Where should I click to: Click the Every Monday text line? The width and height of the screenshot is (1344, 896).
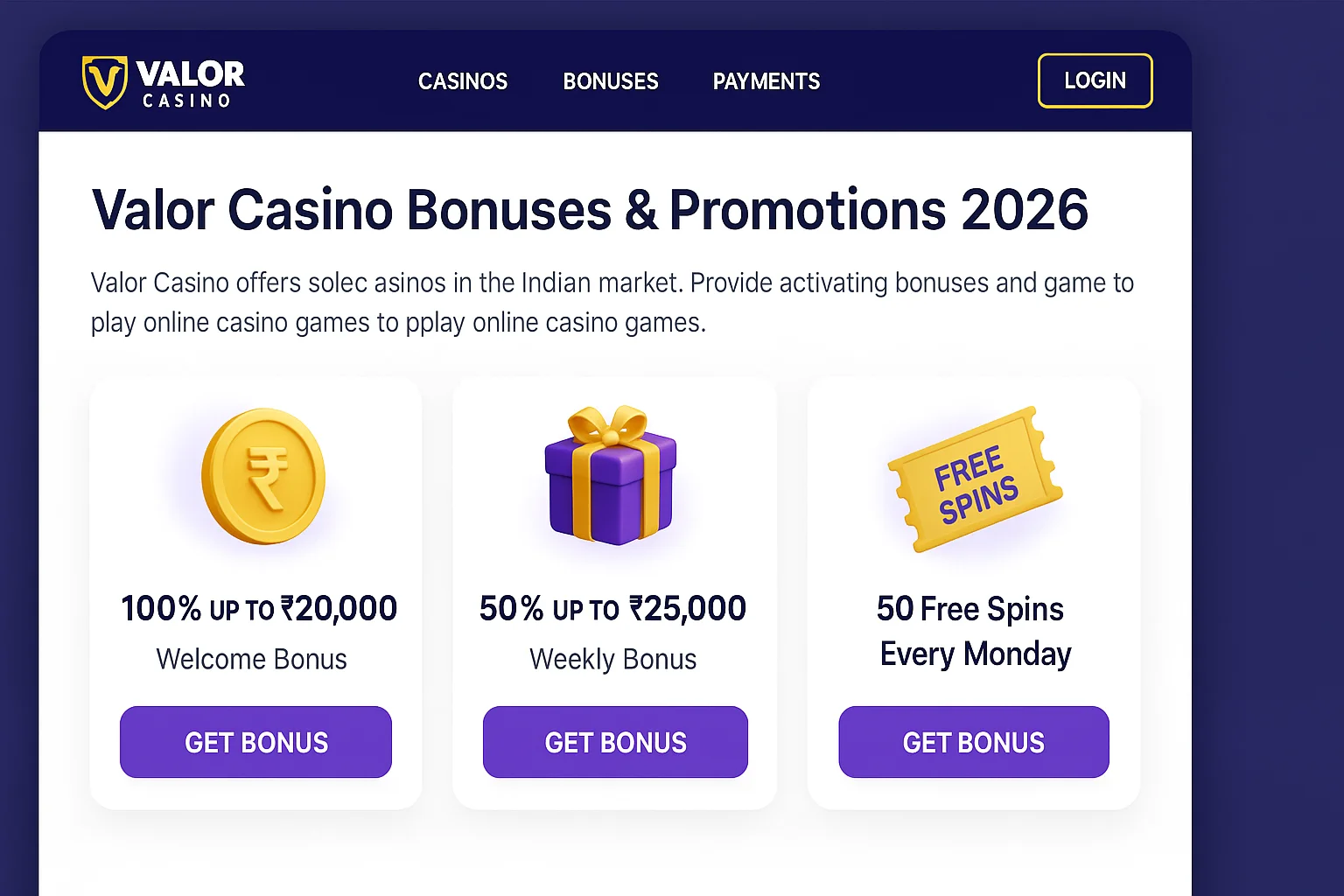[976, 654]
